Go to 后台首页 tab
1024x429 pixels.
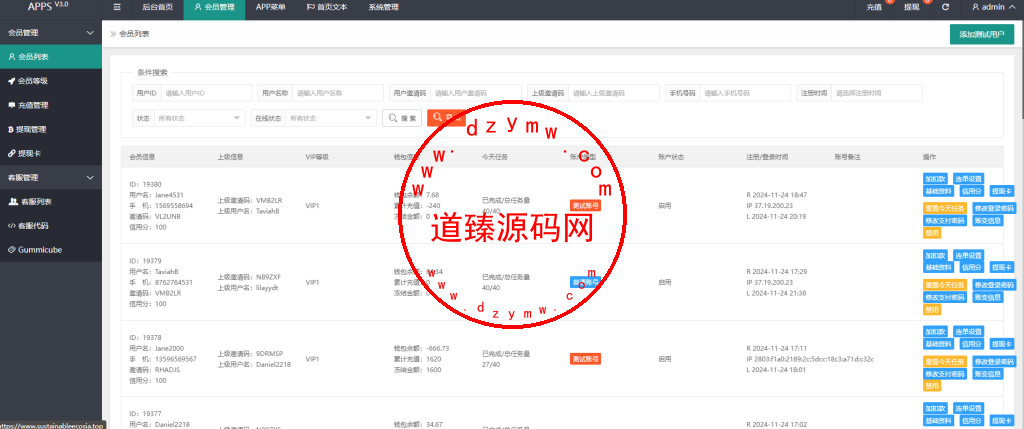point(157,8)
